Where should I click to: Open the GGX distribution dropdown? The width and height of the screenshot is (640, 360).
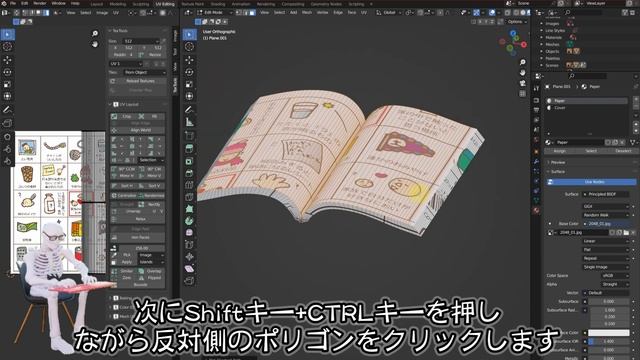click(x=606, y=207)
